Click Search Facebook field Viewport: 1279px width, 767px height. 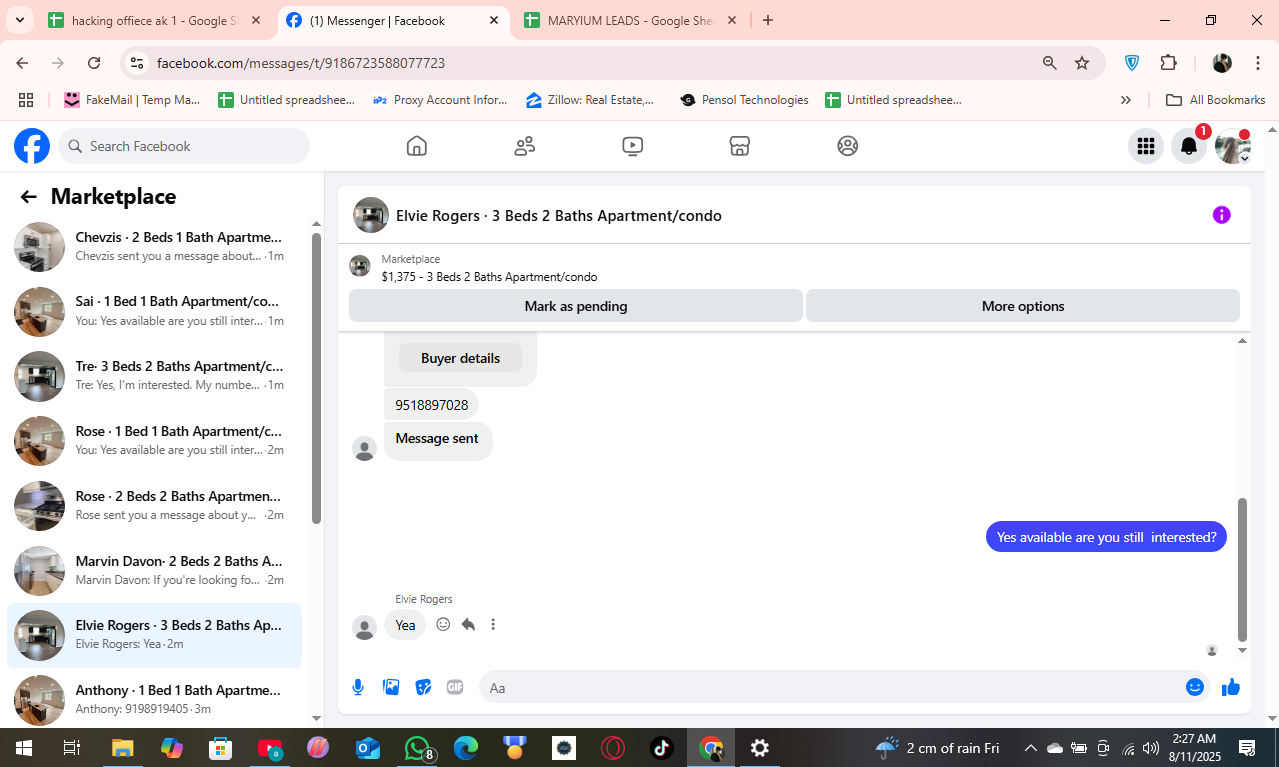coord(184,146)
